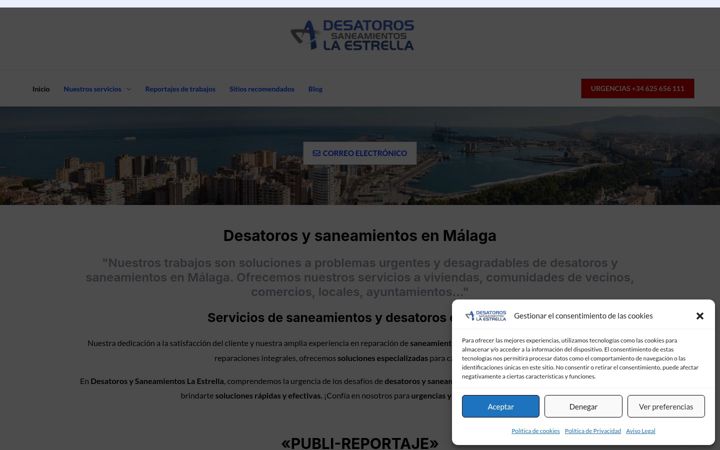Open the Política de Privacidad link

pos(593,431)
